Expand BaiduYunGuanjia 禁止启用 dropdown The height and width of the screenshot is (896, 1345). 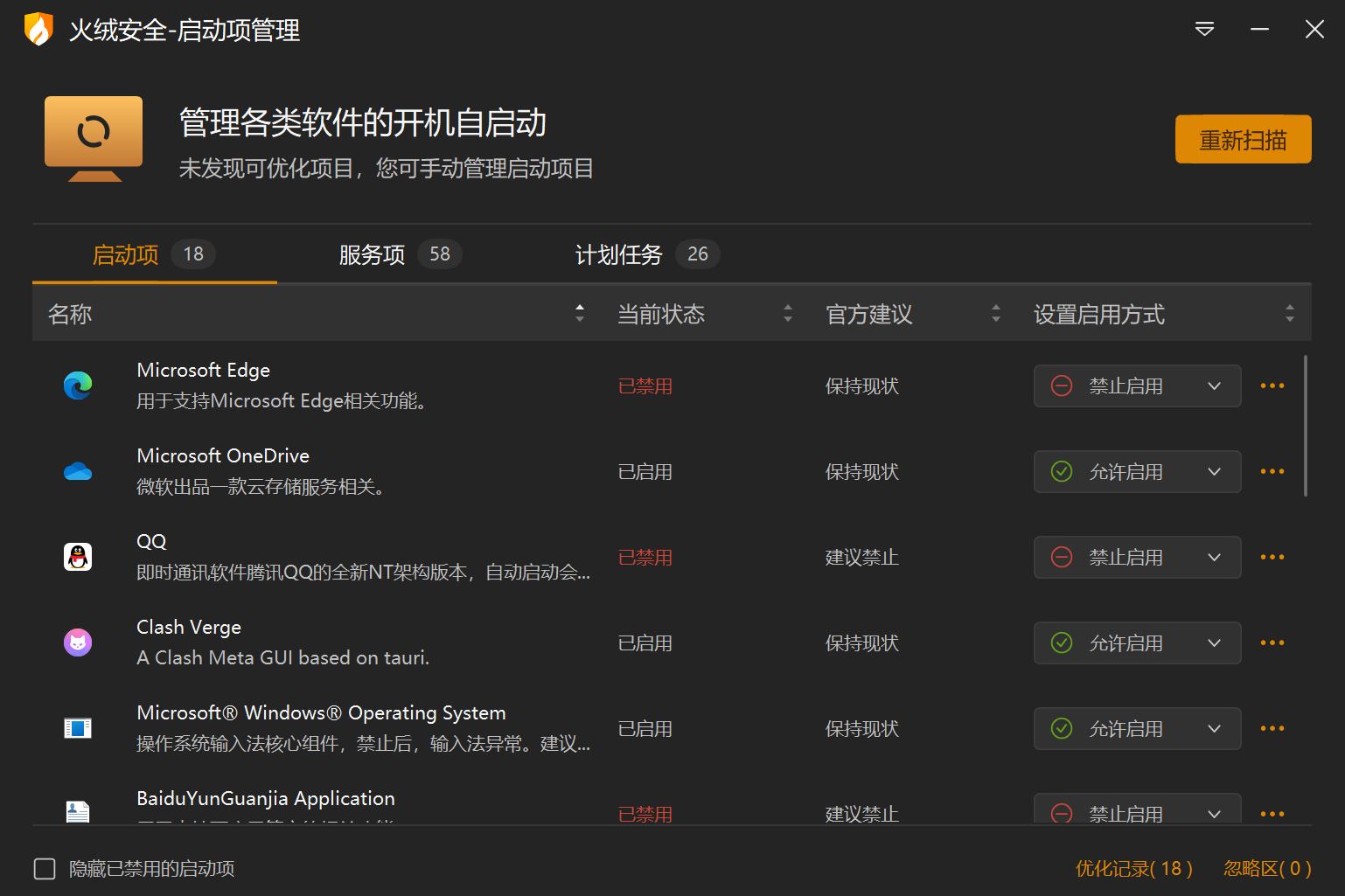(x=1137, y=809)
